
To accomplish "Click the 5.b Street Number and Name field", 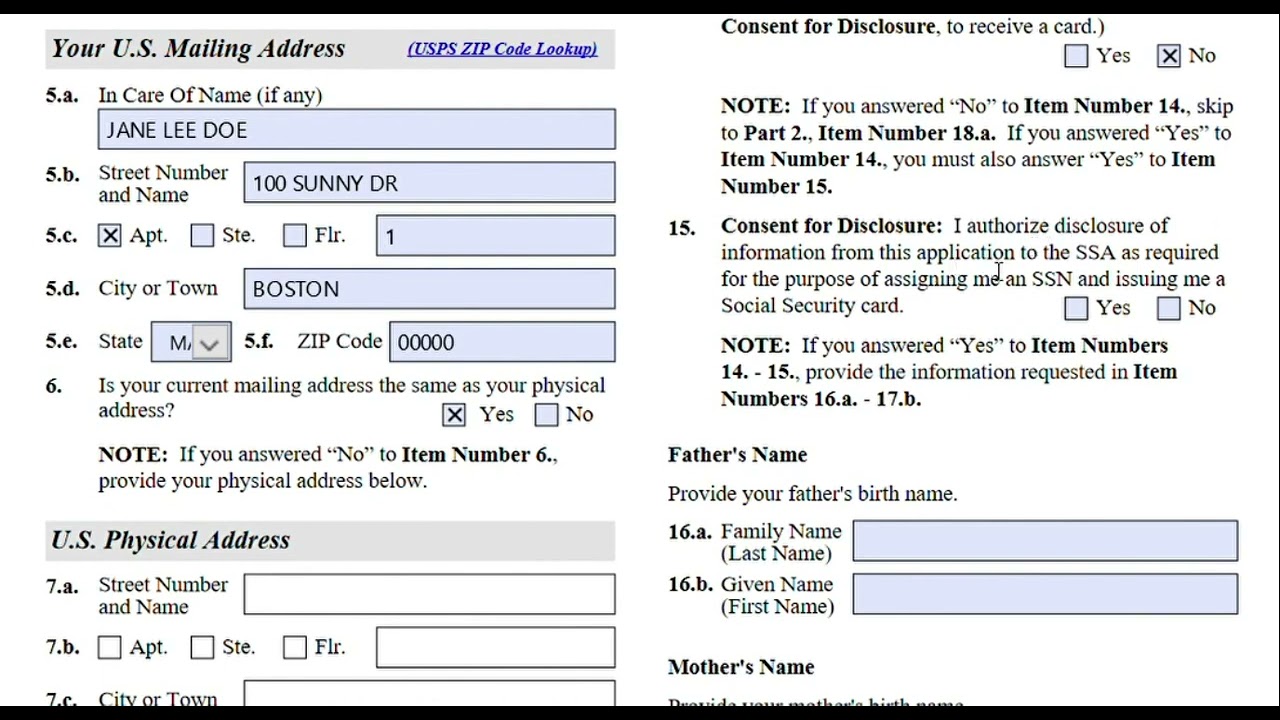I will click(x=429, y=183).
